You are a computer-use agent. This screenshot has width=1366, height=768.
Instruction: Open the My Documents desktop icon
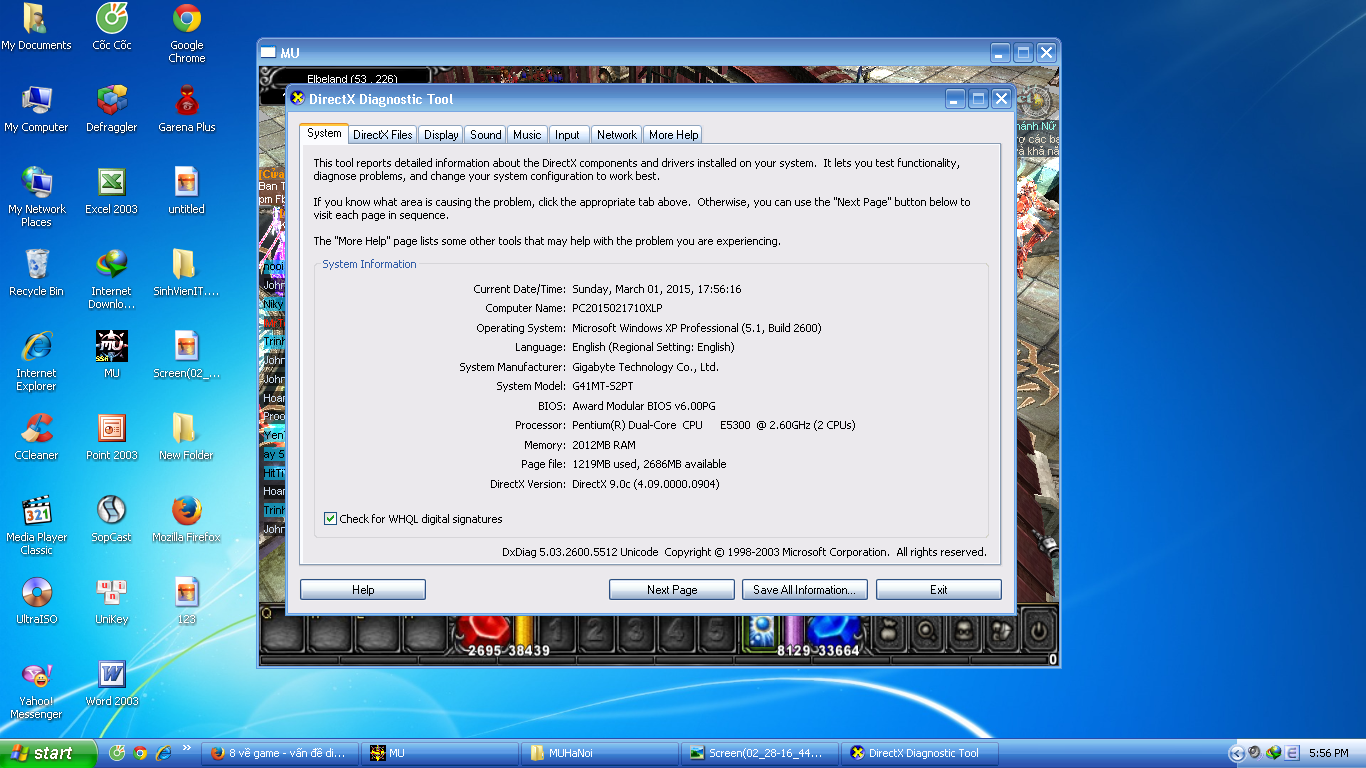pyautogui.click(x=36, y=27)
